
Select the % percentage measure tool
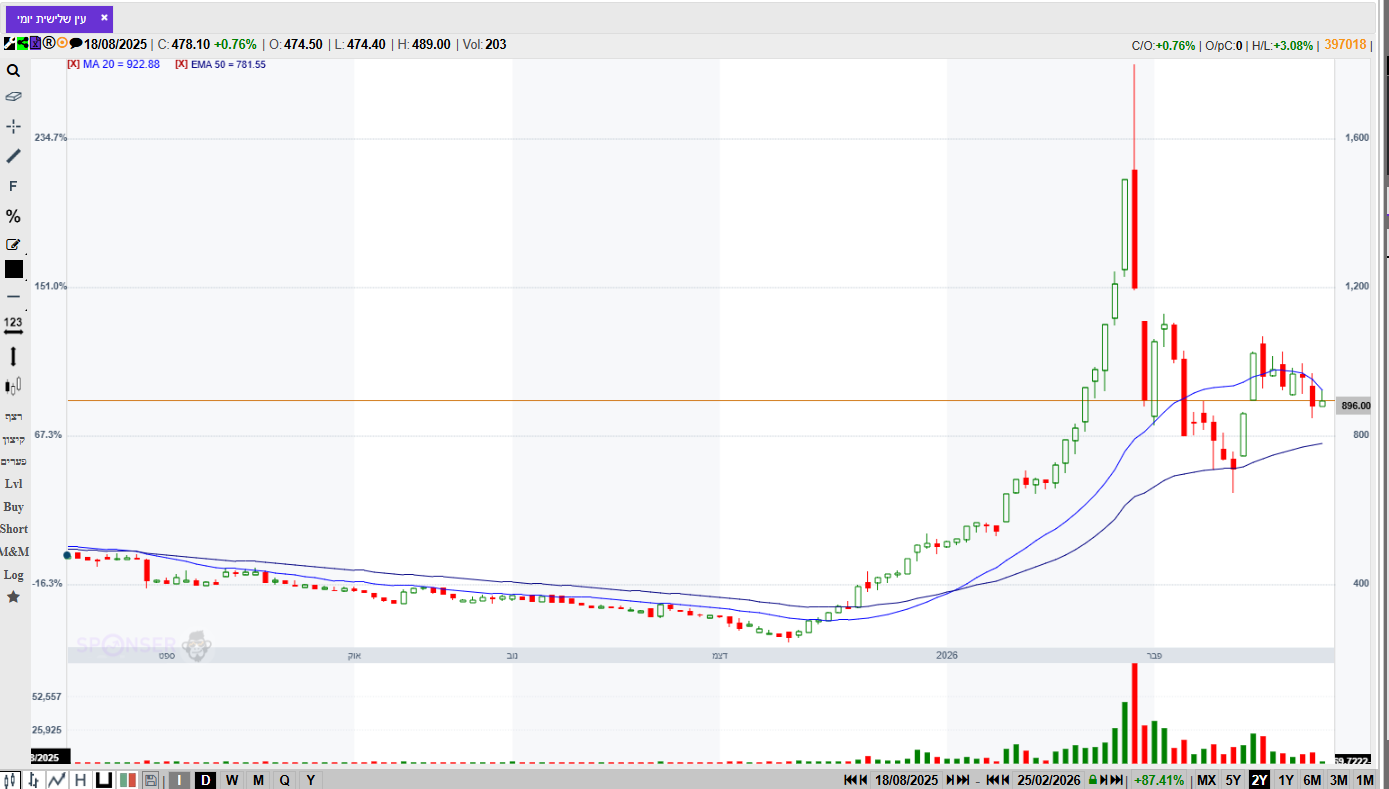(13, 216)
